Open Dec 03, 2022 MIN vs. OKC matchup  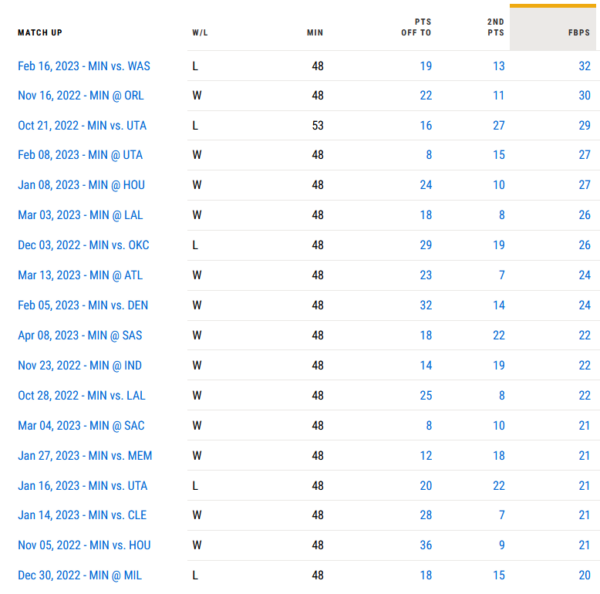84,245
